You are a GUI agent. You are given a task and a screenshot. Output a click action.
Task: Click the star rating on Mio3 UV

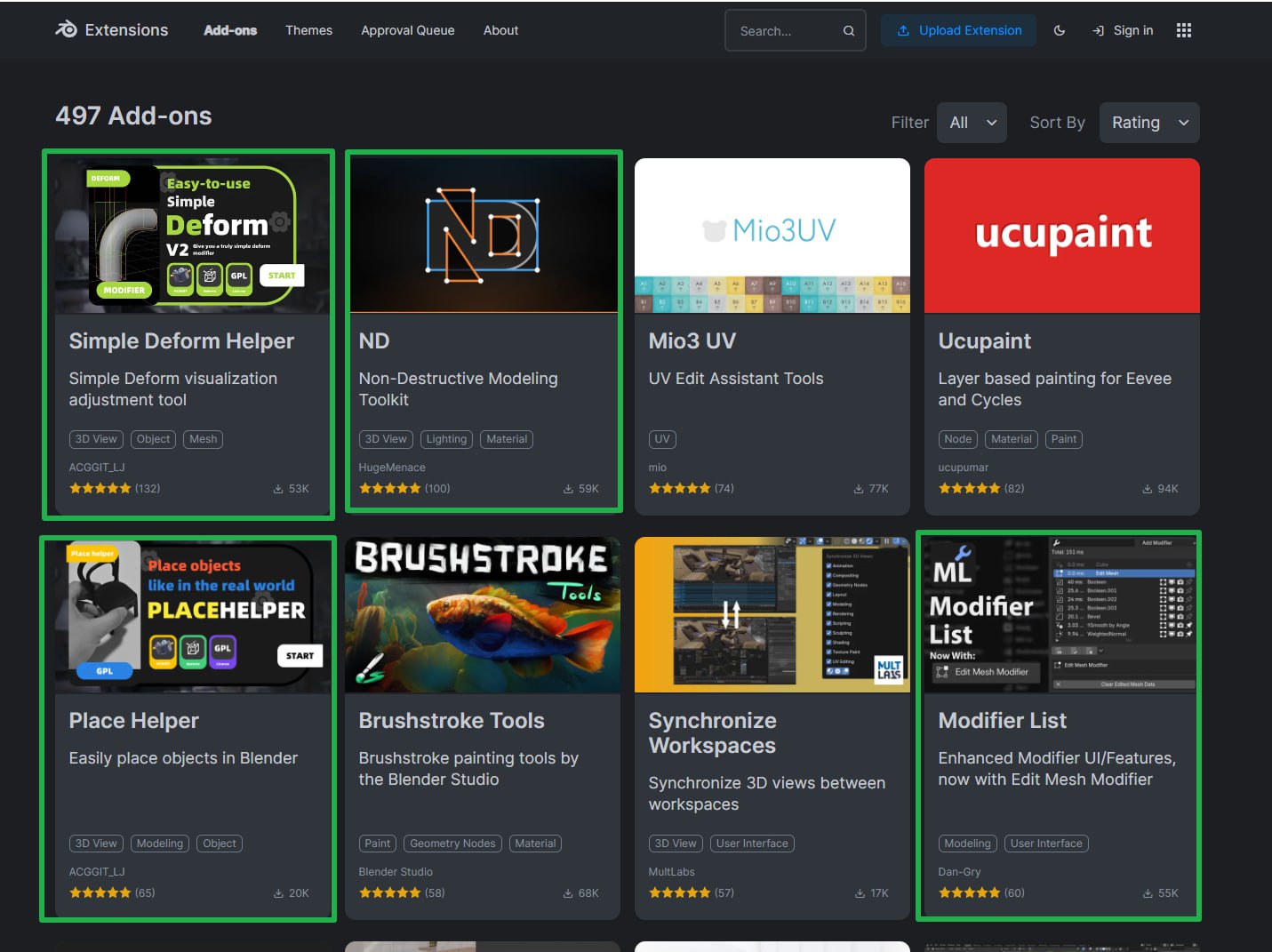coord(680,488)
